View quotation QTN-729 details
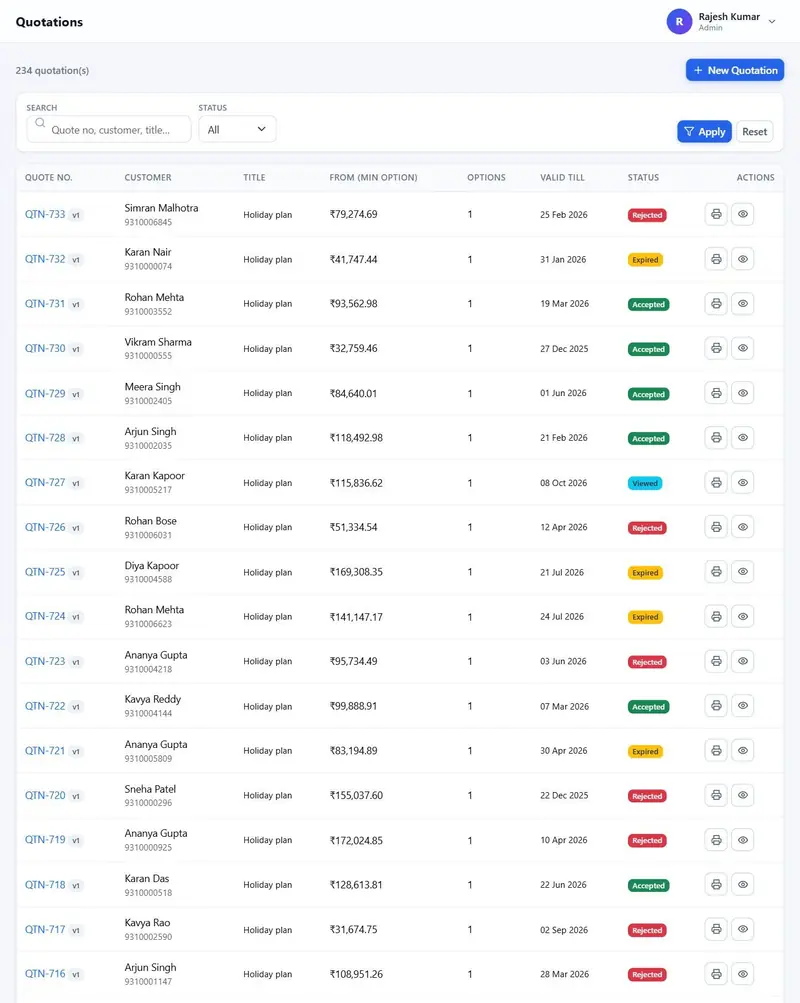Screen dimensions: 800x1003 [742, 393]
